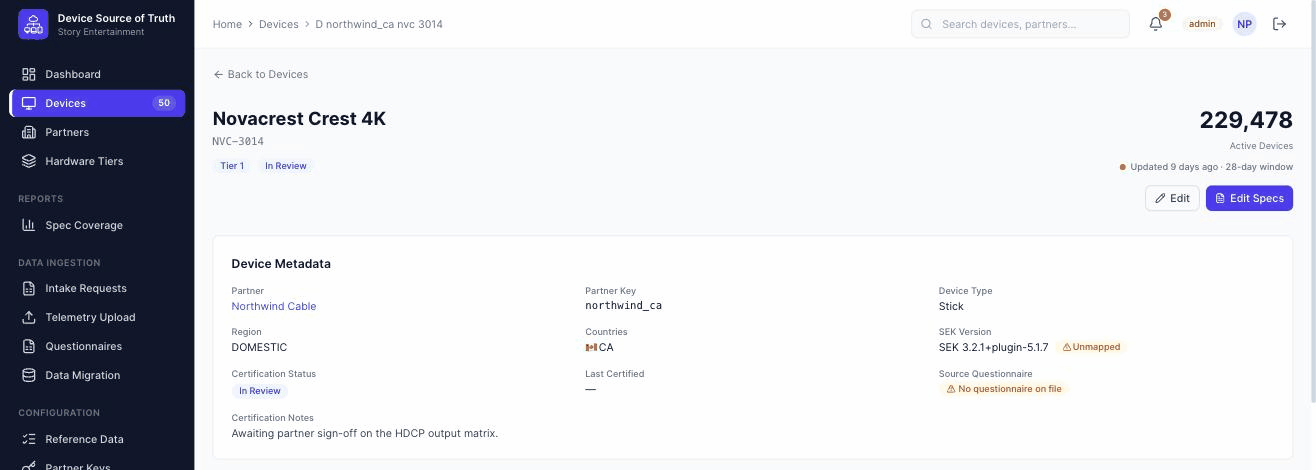Click Devices in the breadcrumb

pos(279,24)
